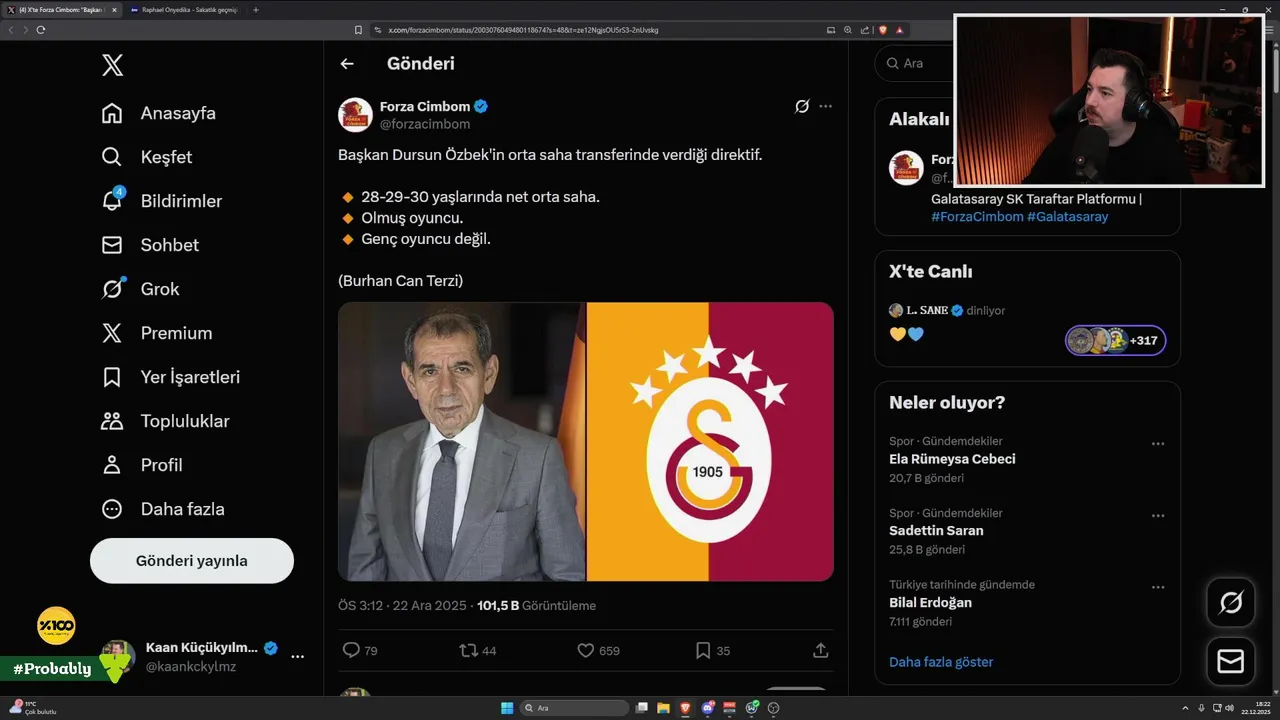
Task: Click #ForzaCimbom hashtag in Alakalı card
Action: coord(977,216)
